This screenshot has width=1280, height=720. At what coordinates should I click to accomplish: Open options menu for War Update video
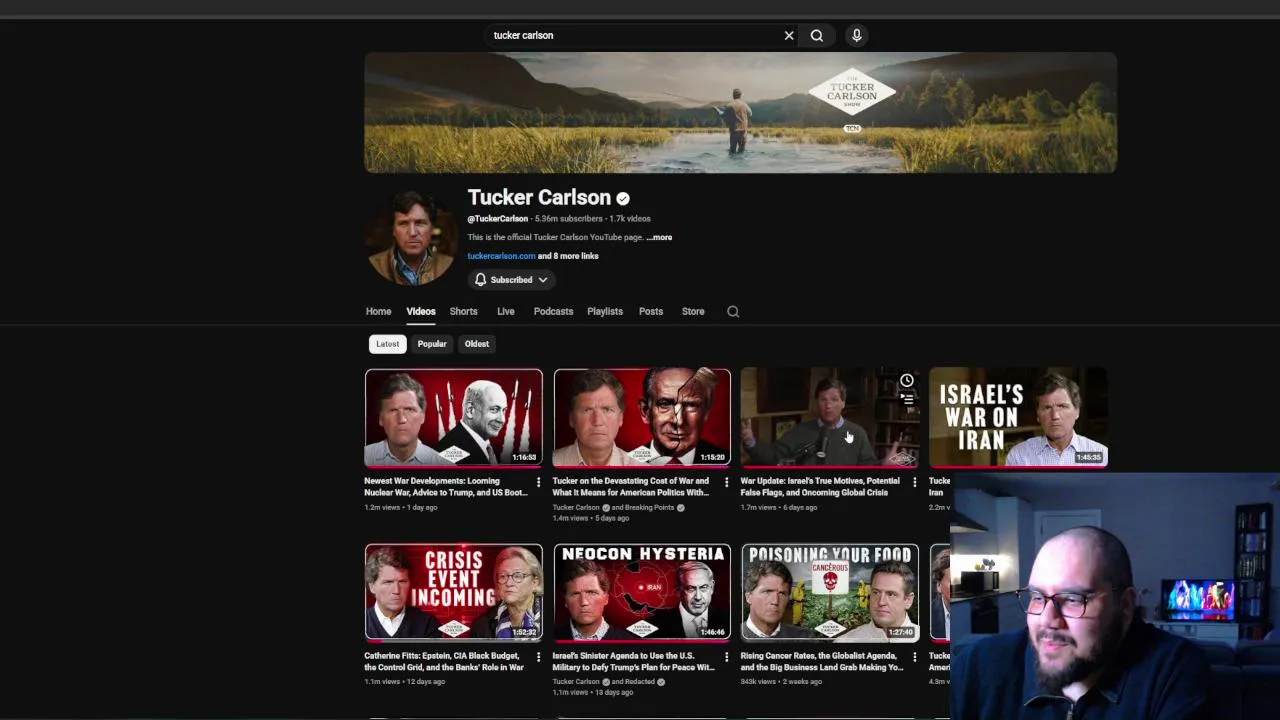(x=914, y=482)
